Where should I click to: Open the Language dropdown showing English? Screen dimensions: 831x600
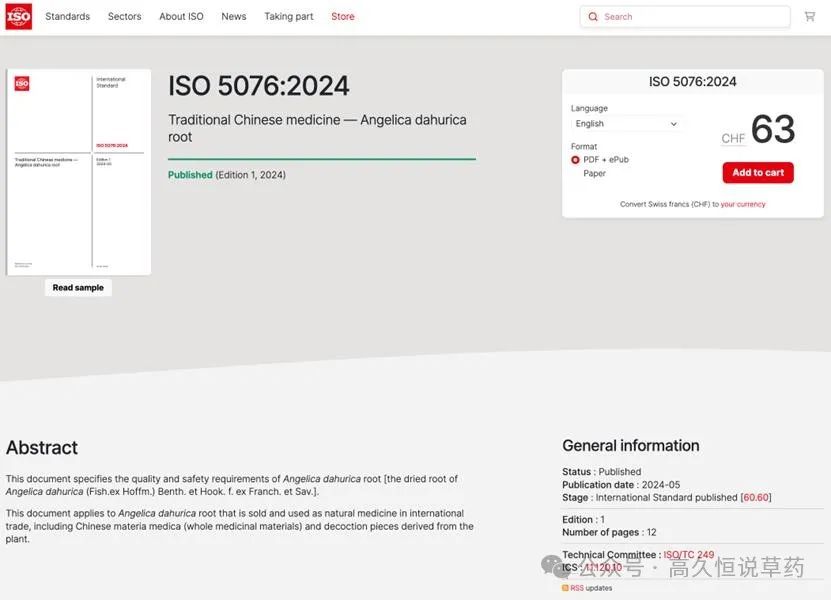pyautogui.click(x=626, y=123)
